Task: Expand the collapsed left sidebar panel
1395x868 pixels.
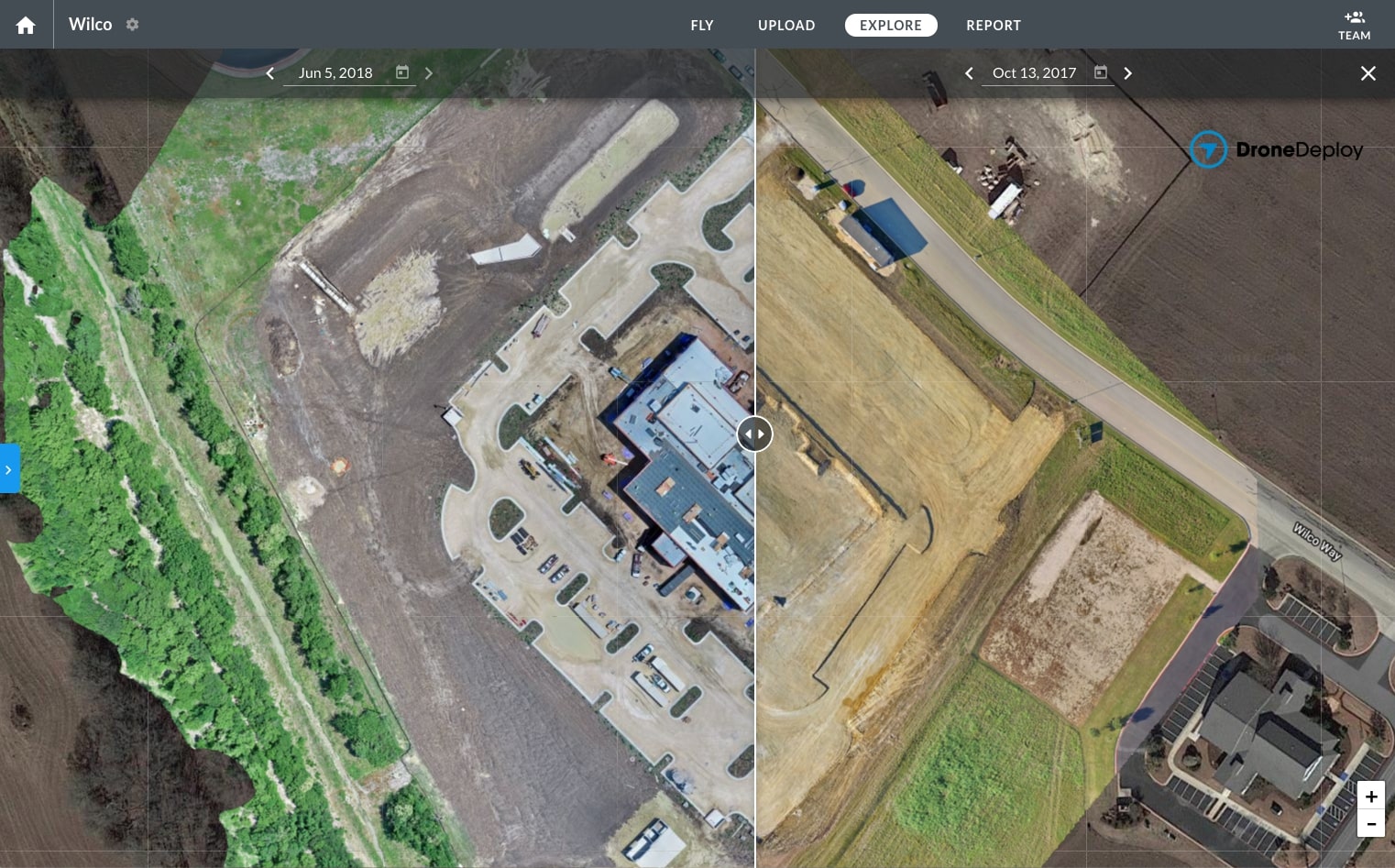Action: (x=9, y=468)
